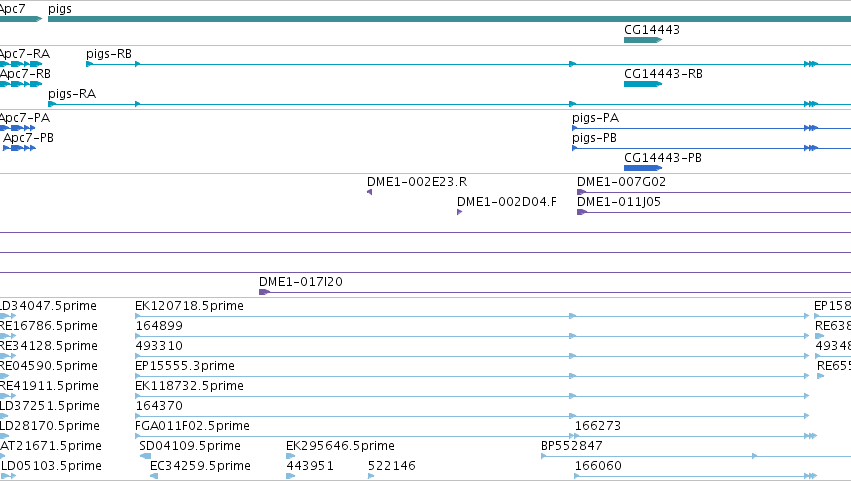Select the DME1-017I20 feature label
This screenshot has height=481, width=851.
click(x=301, y=282)
